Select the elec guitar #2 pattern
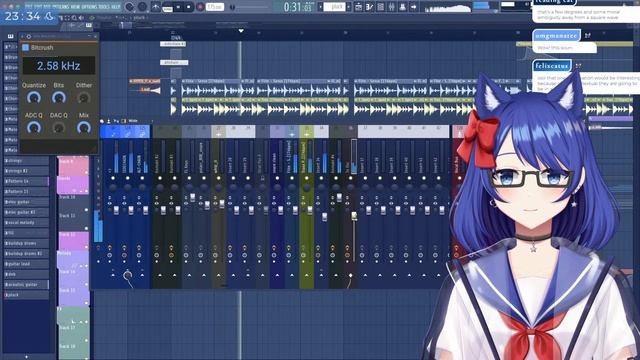The image size is (640, 360). click(26, 212)
